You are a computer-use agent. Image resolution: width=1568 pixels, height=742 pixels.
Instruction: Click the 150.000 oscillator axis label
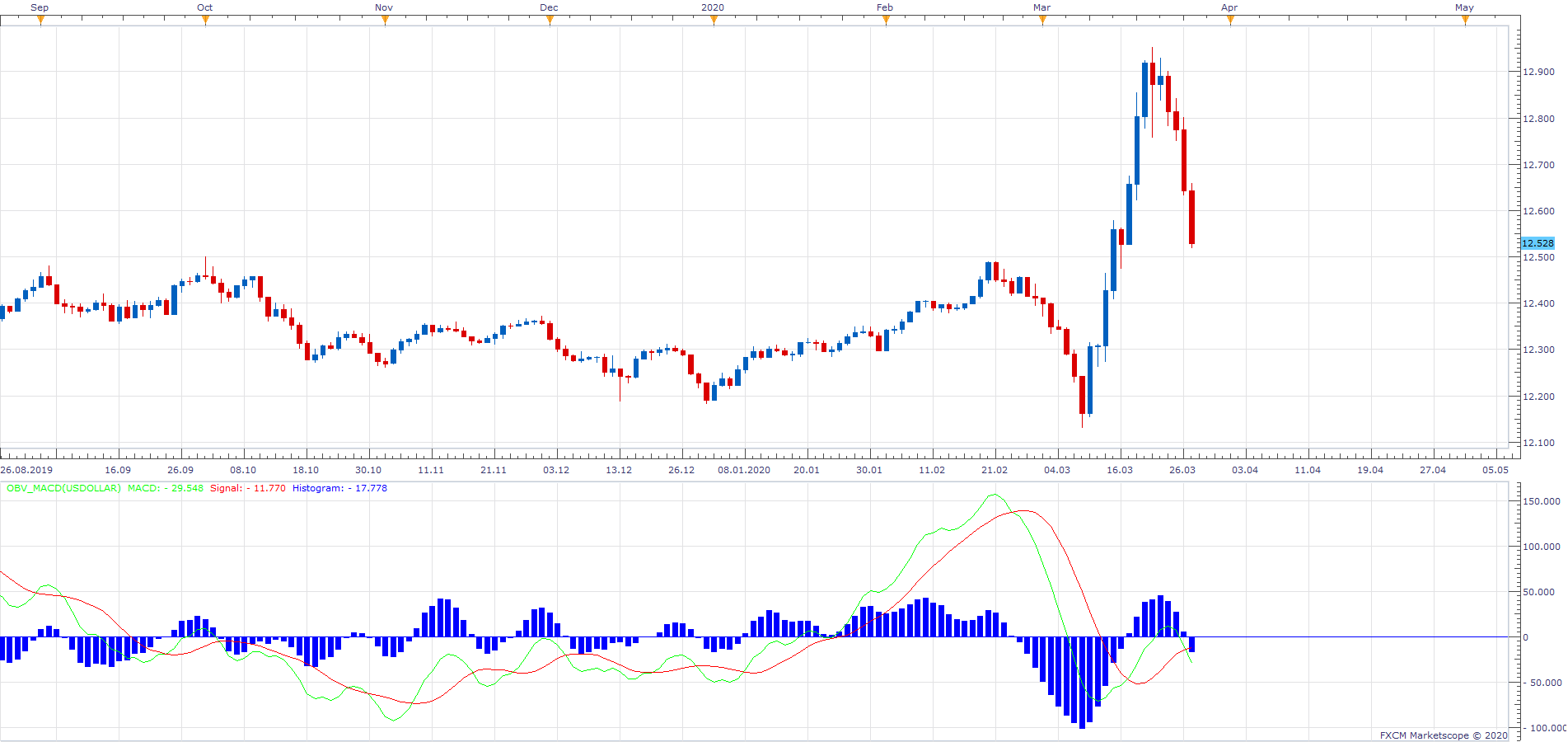pyautogui.click(x=1542, y=501)
